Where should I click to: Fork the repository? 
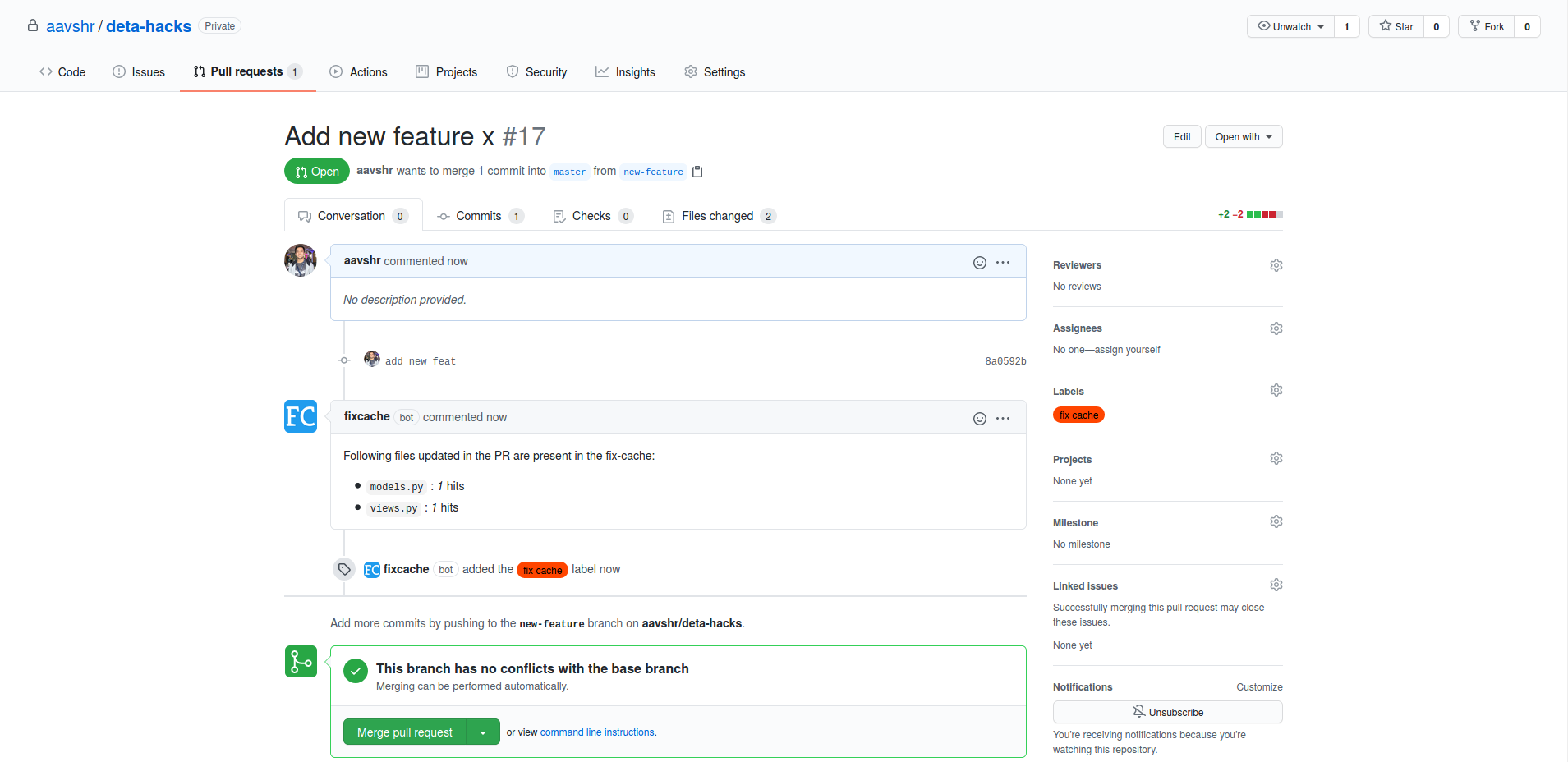click(x=1486, y=26)
